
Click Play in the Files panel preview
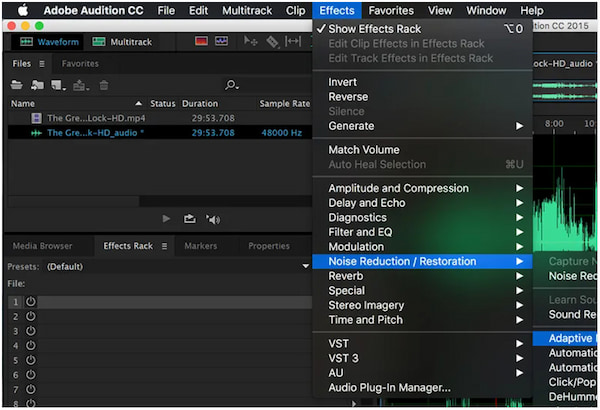166,219
